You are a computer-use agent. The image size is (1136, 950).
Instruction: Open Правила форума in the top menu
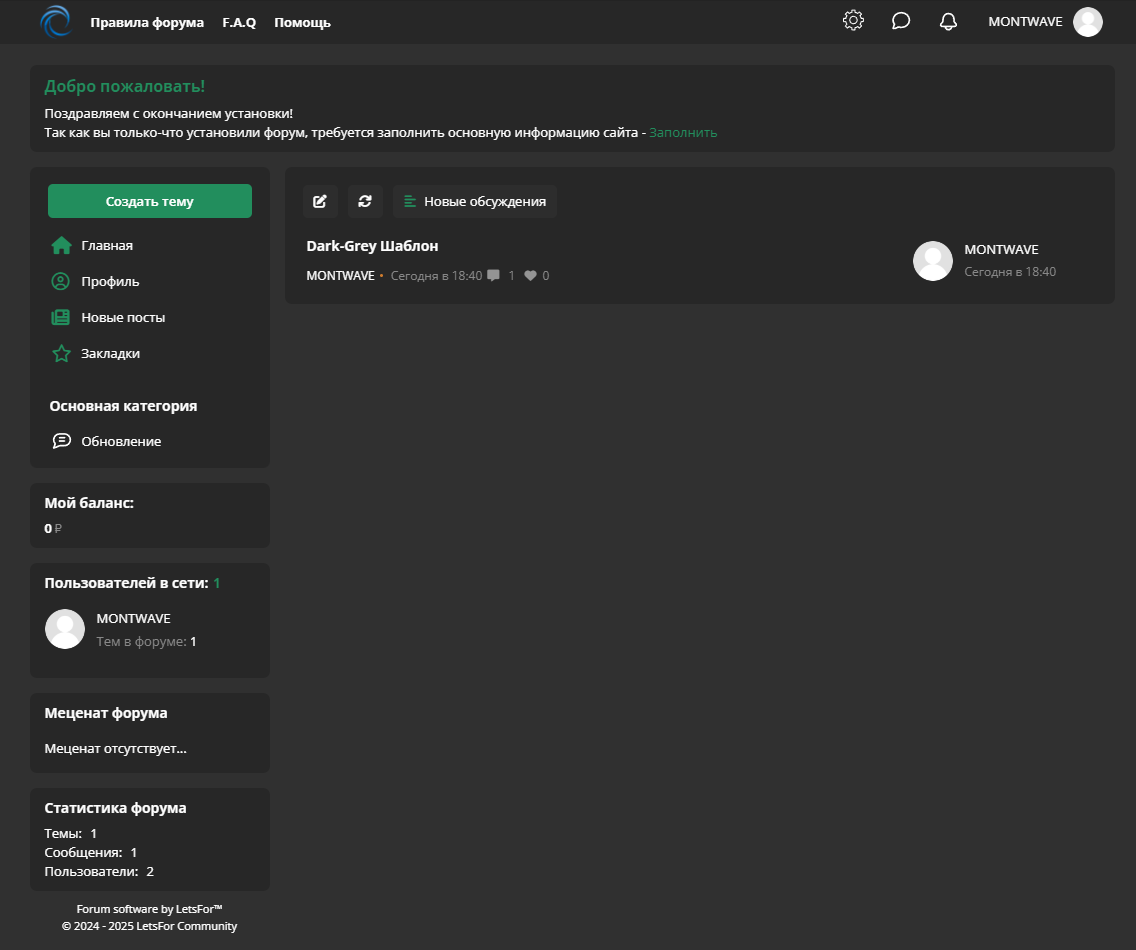pyautogui.click(x=147, y=22)
